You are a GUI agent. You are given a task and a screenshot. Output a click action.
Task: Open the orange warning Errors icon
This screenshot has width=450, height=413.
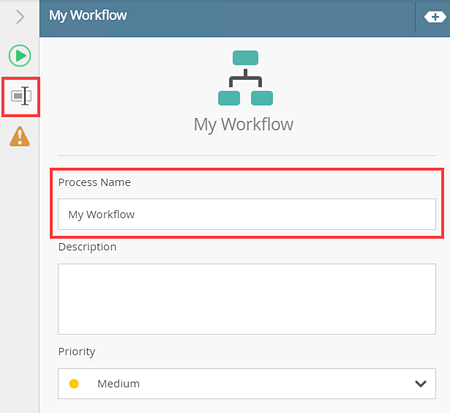20,136
